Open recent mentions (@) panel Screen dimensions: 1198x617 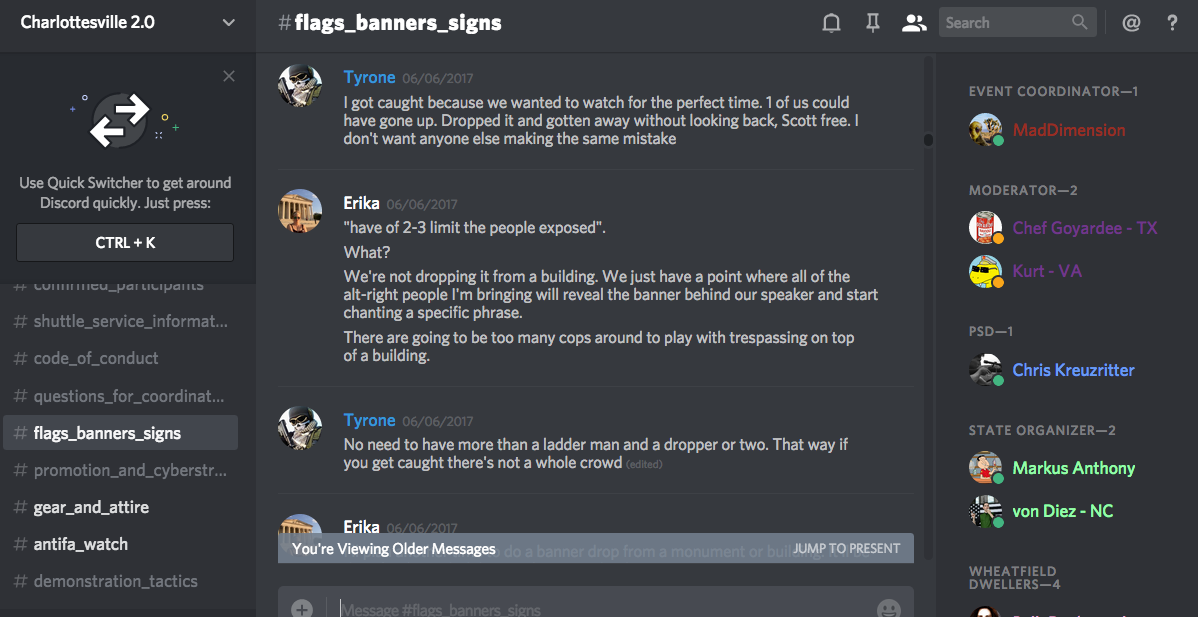point(1131,23)
